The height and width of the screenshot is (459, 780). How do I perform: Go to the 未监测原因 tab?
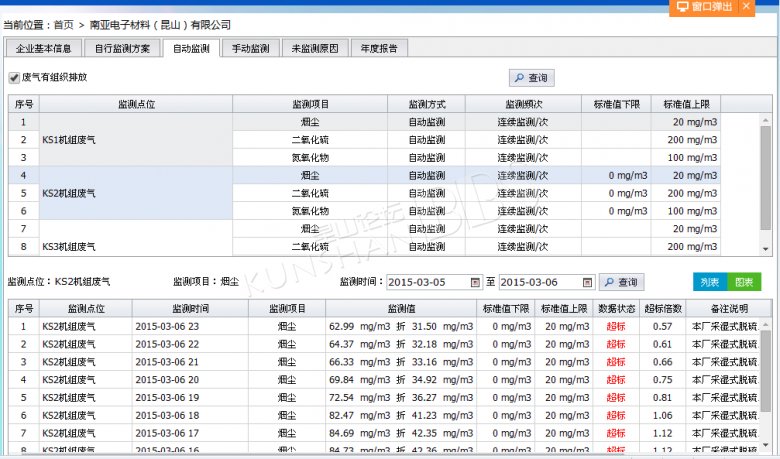[x=315, y=48]
